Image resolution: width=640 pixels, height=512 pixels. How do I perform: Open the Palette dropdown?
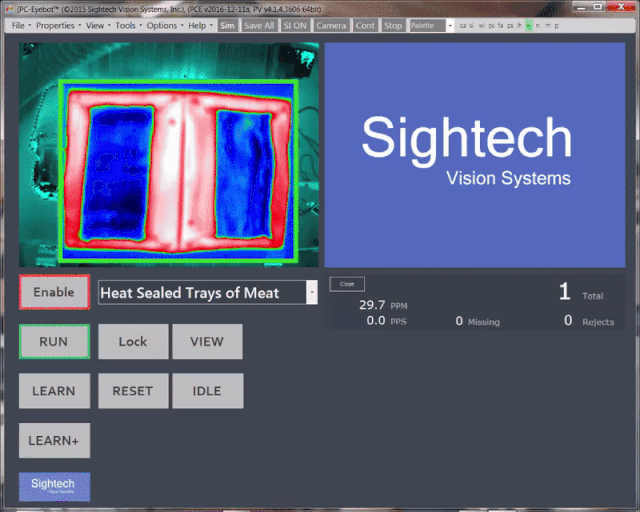(431, 25)
